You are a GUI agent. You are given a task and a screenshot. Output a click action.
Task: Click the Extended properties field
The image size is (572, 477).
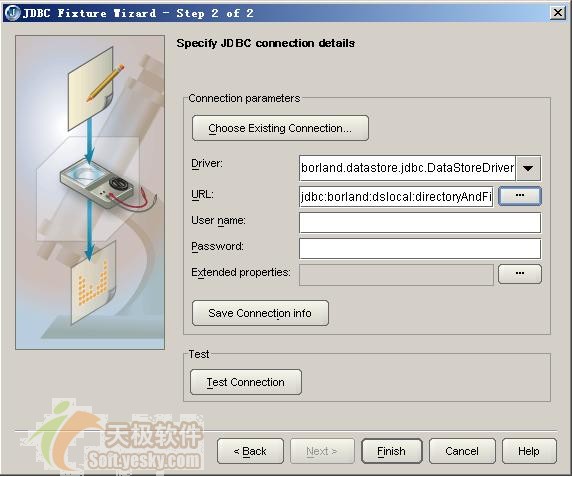(396, 275)
